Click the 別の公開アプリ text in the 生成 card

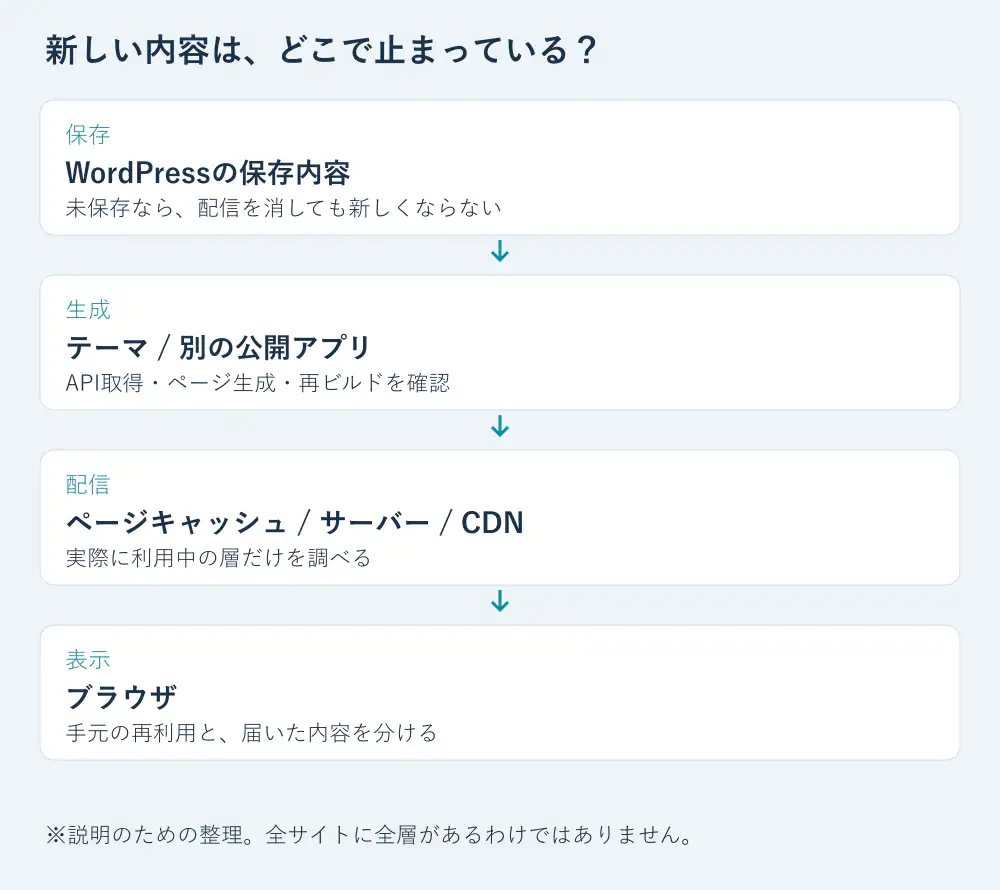275,347
